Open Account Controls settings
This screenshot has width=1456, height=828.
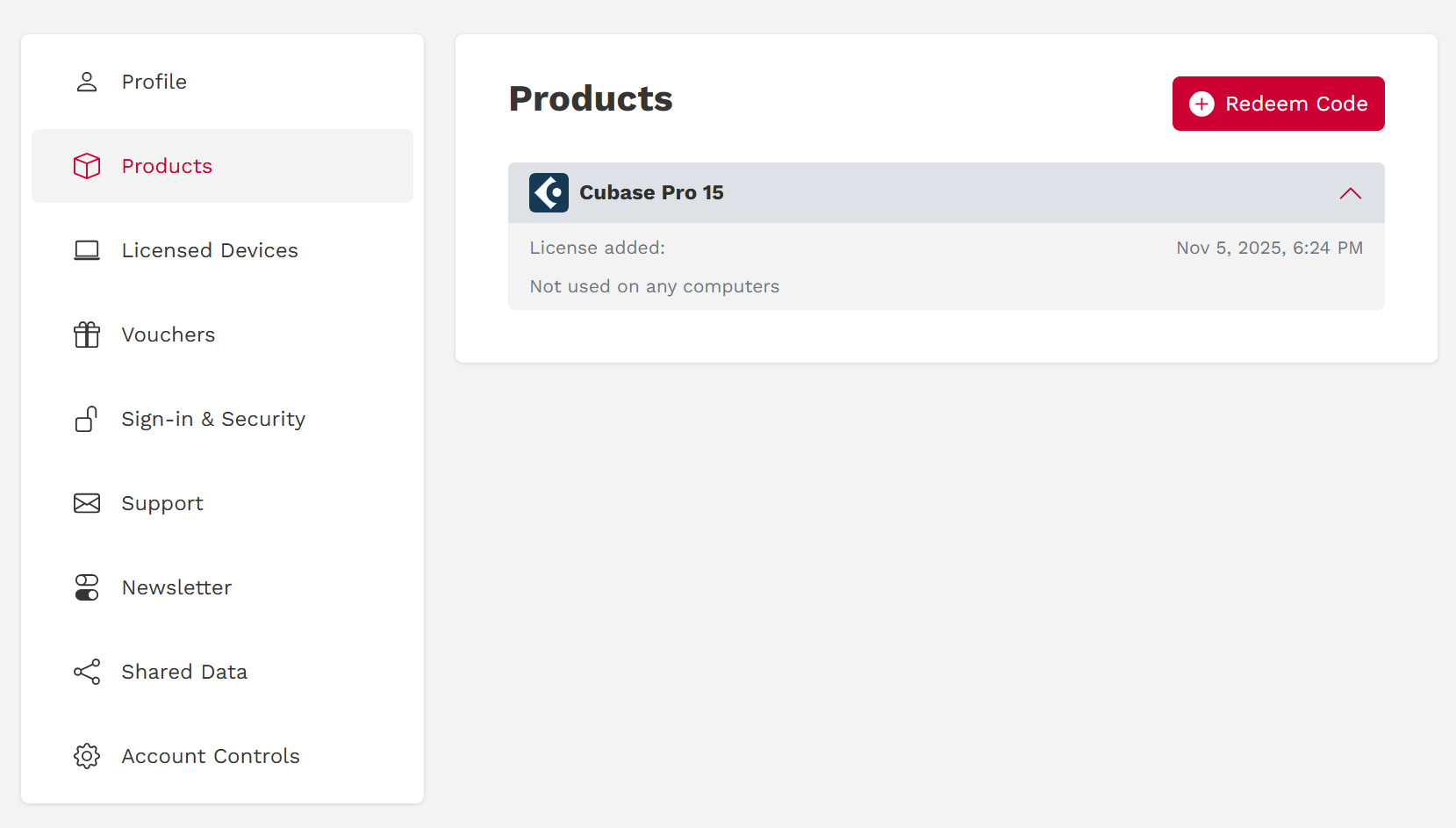(x=211, y=756)
